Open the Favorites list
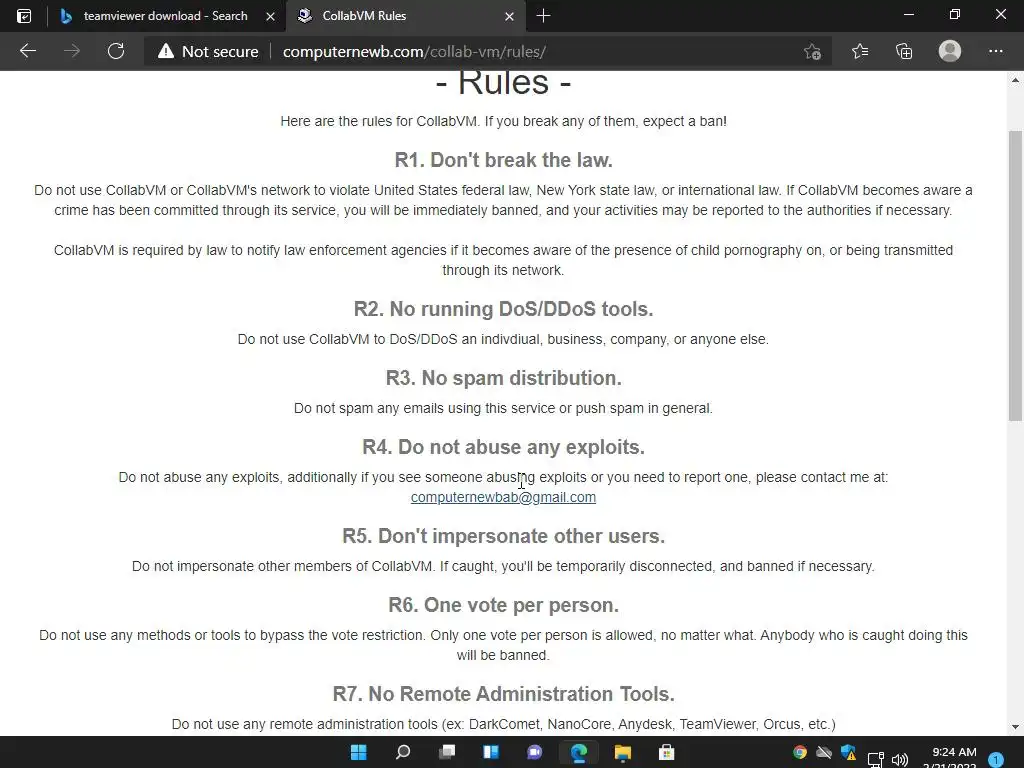1024x768 pixels. pyautogui.click(x=860, y=51)
